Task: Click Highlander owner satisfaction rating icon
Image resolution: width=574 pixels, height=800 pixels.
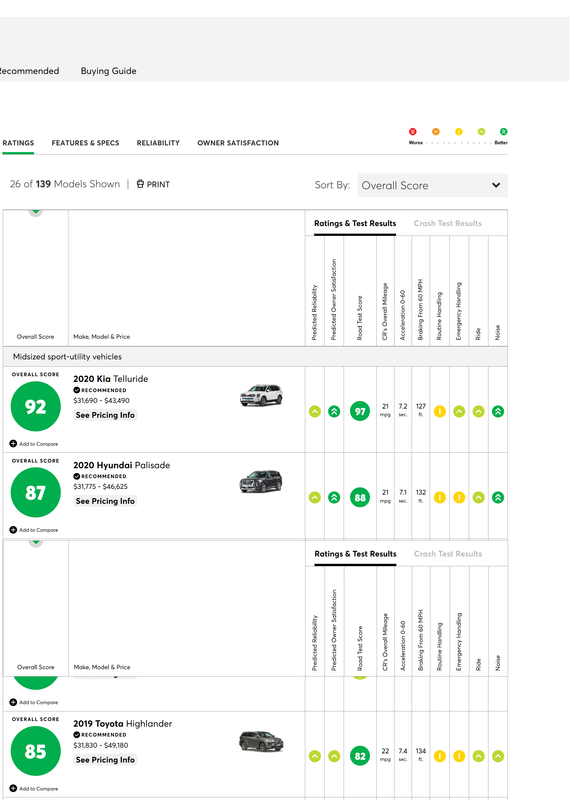Action: 334,756
